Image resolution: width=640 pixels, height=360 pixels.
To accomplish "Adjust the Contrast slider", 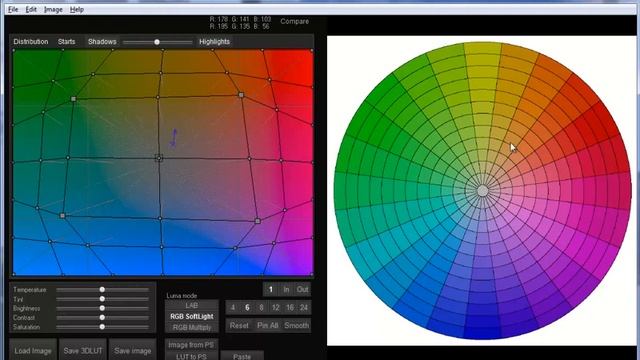I will 102,318.
